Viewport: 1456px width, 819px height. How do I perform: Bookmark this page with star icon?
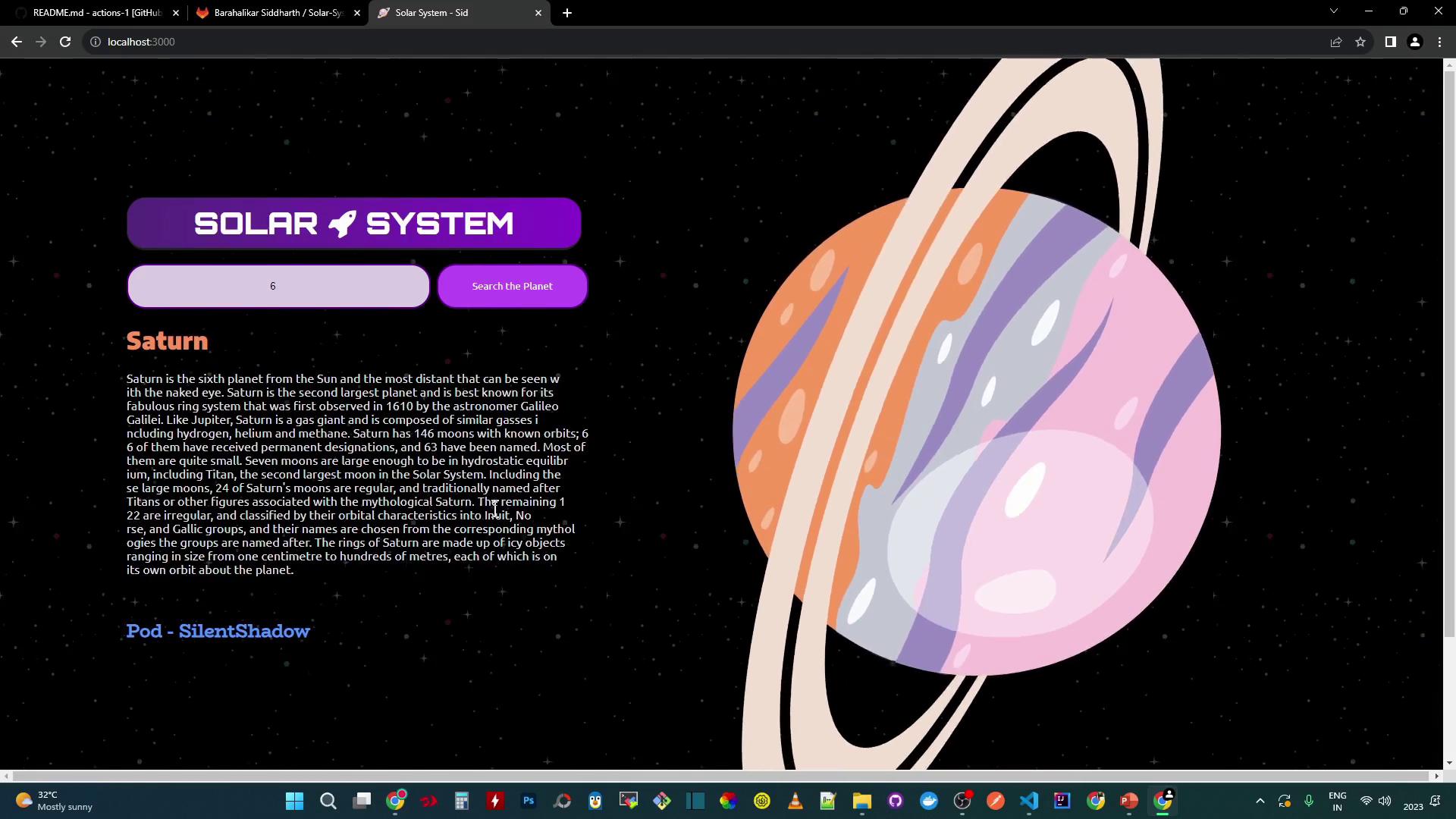pyautogui.click(x=1360, y=42)
